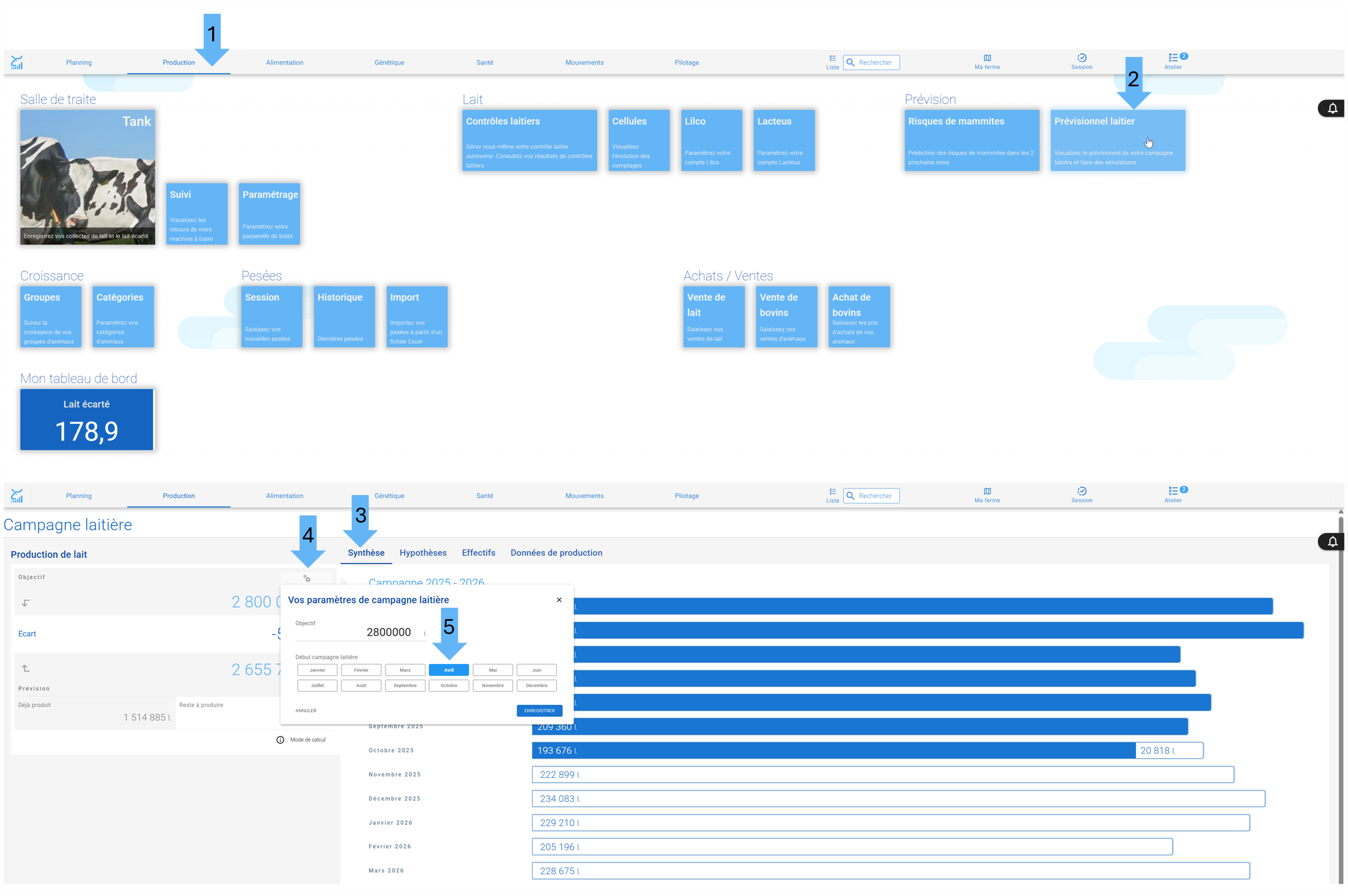Click the down-arrow icon in the Objectif card
Image resolution: width=1348 pixels, height=896 pixels.
(x=25, y=603)
